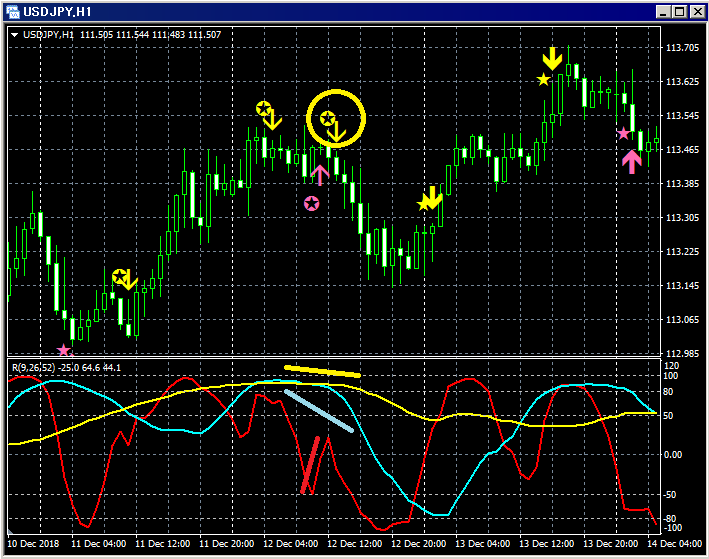Maximize the USDJPY,H1 chart window

click(679, 12)
